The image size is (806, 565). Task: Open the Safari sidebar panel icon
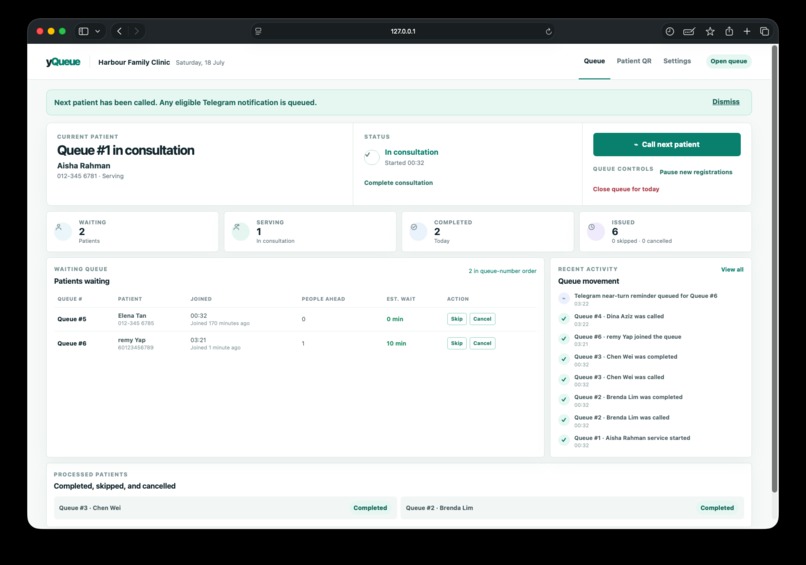click(x=83, y=31)
